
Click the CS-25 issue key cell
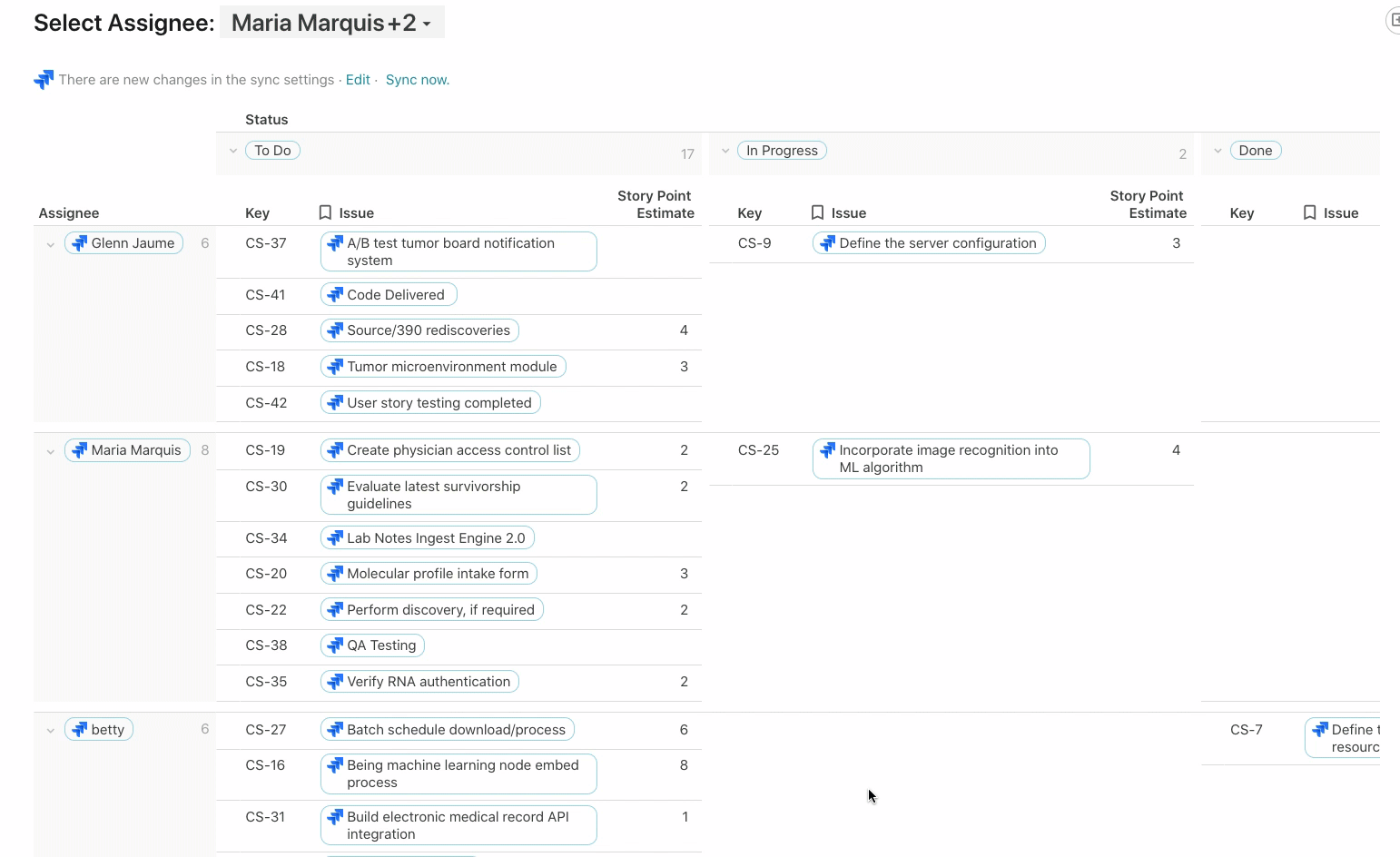click(758, 450)
